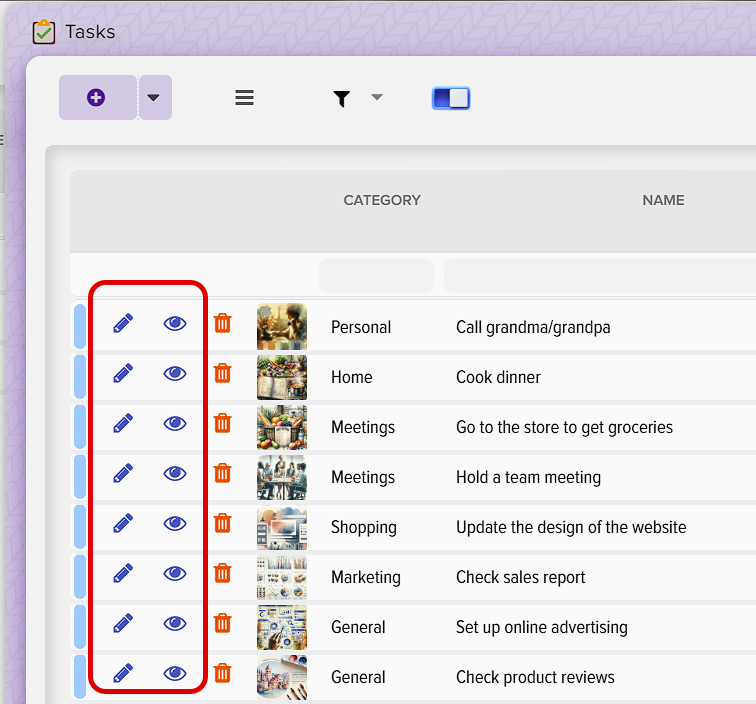Click the Check sales report text
This screenshot has width=756, height=704.
(520, 577)
